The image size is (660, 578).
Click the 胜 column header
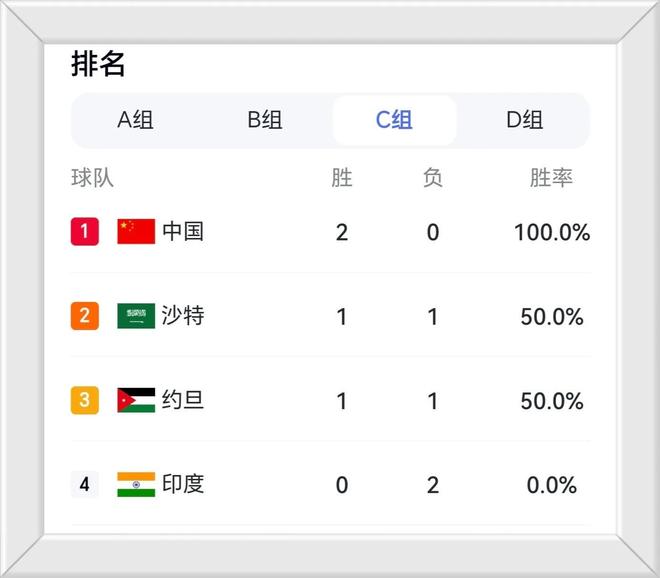point(342,178)
